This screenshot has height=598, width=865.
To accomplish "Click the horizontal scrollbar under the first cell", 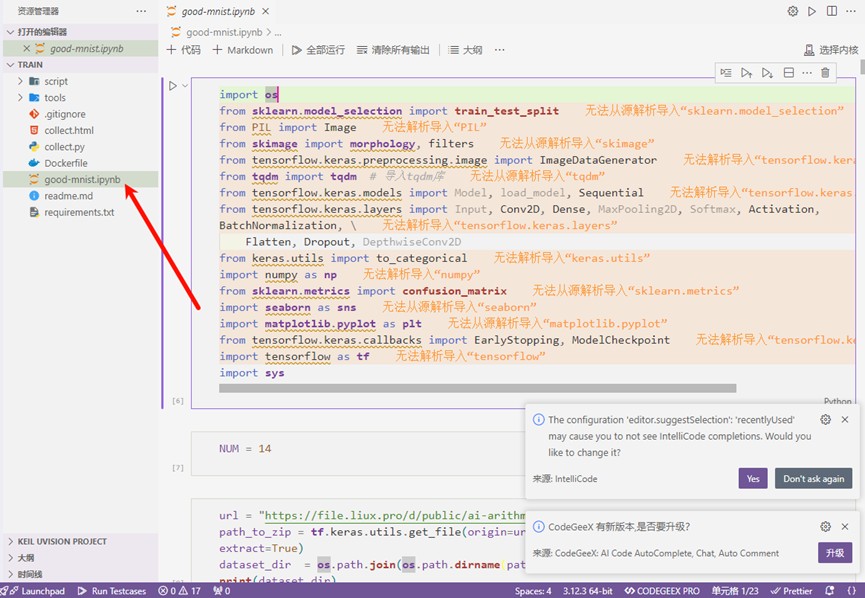I will pyautogui.click(x=477, y=388).
